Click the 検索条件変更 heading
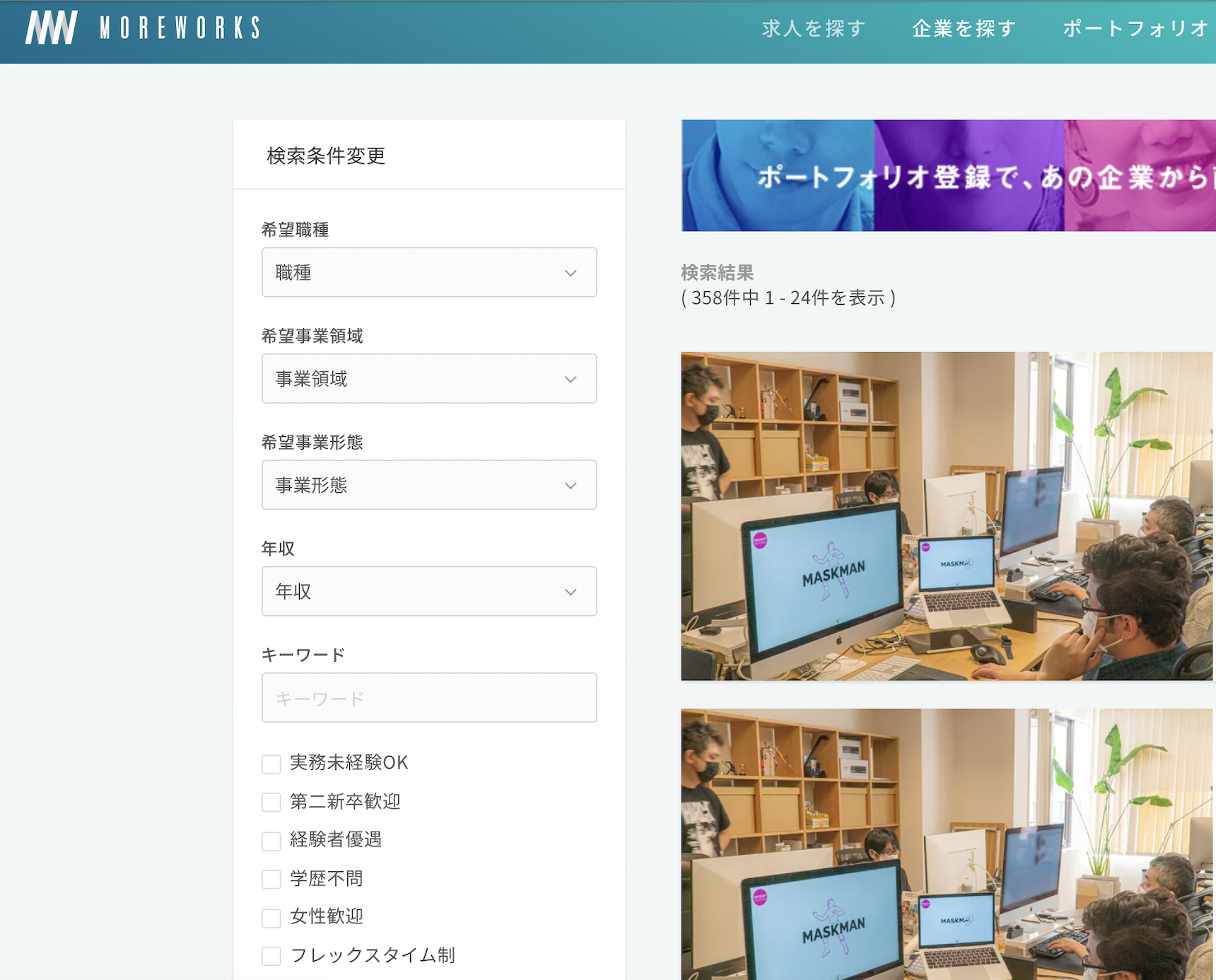 click(326, 156)
